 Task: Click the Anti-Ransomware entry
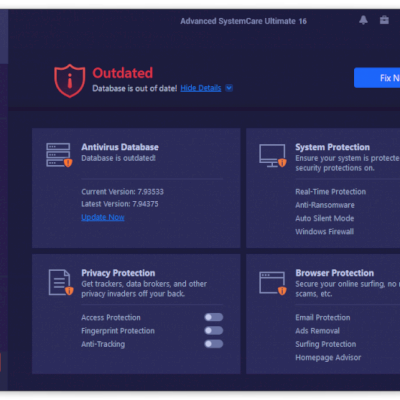click(325, 205)
